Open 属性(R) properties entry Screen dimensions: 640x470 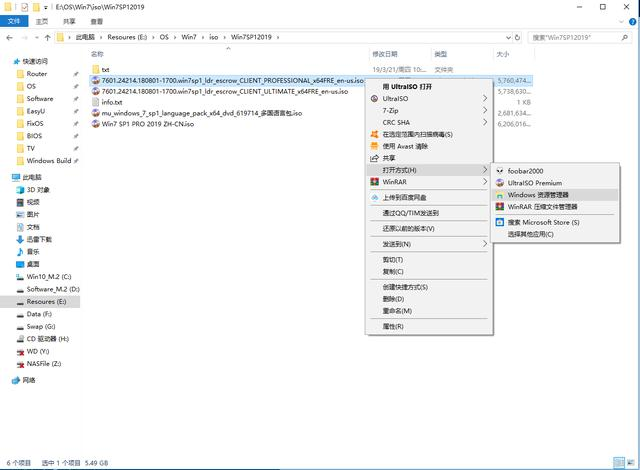click(x=393, y=326)
